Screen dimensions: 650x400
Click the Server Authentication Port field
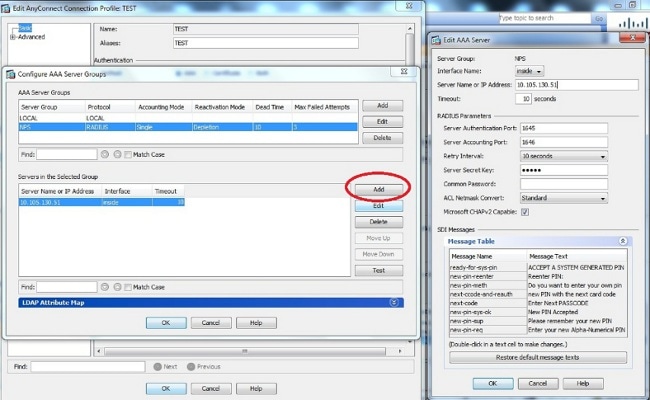(564, 128)
